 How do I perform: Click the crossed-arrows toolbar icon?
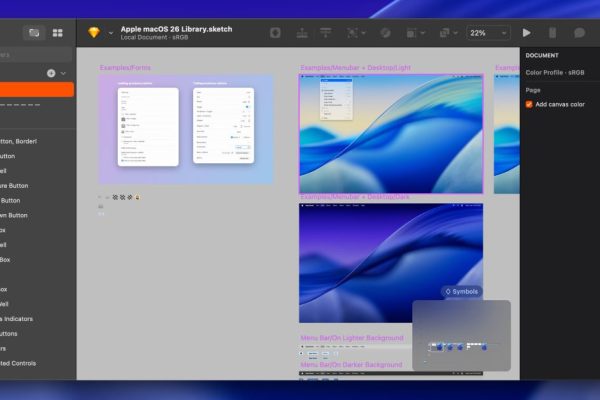point(352,33)
